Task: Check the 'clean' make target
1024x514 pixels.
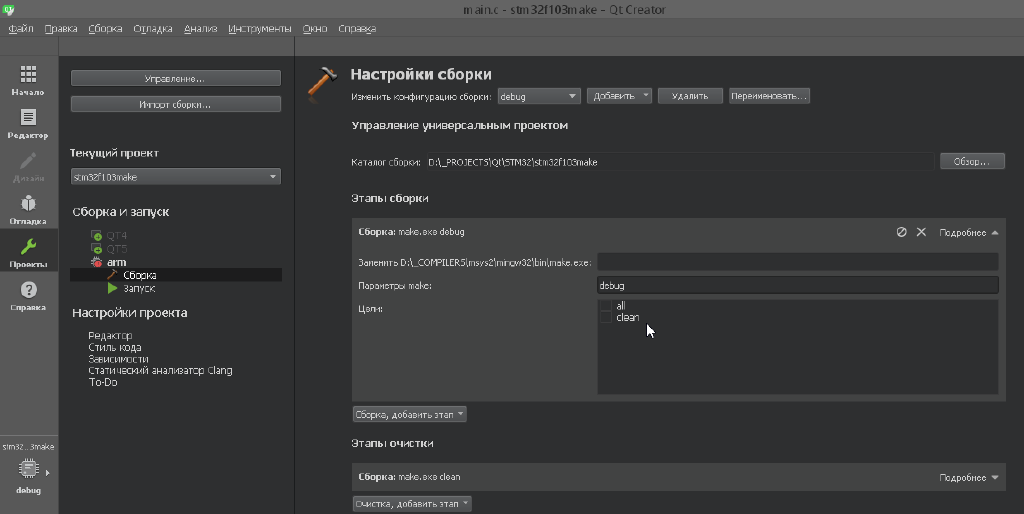Action: [606, 318]
